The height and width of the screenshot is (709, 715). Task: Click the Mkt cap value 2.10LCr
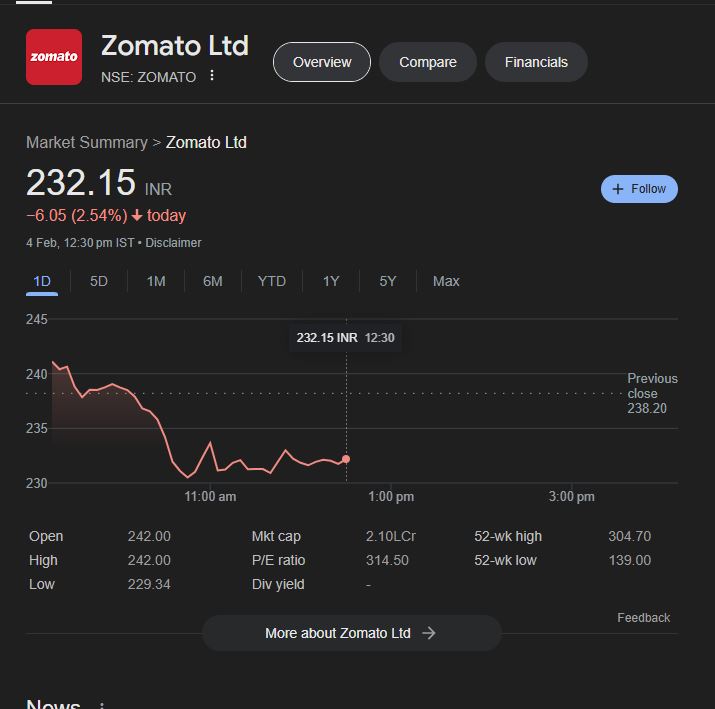[390, 536]
